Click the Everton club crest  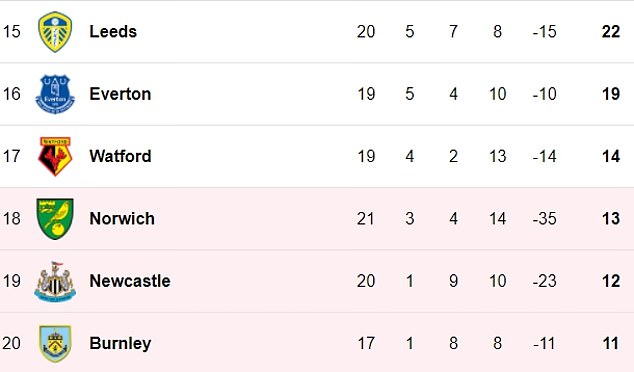point(55,94)
